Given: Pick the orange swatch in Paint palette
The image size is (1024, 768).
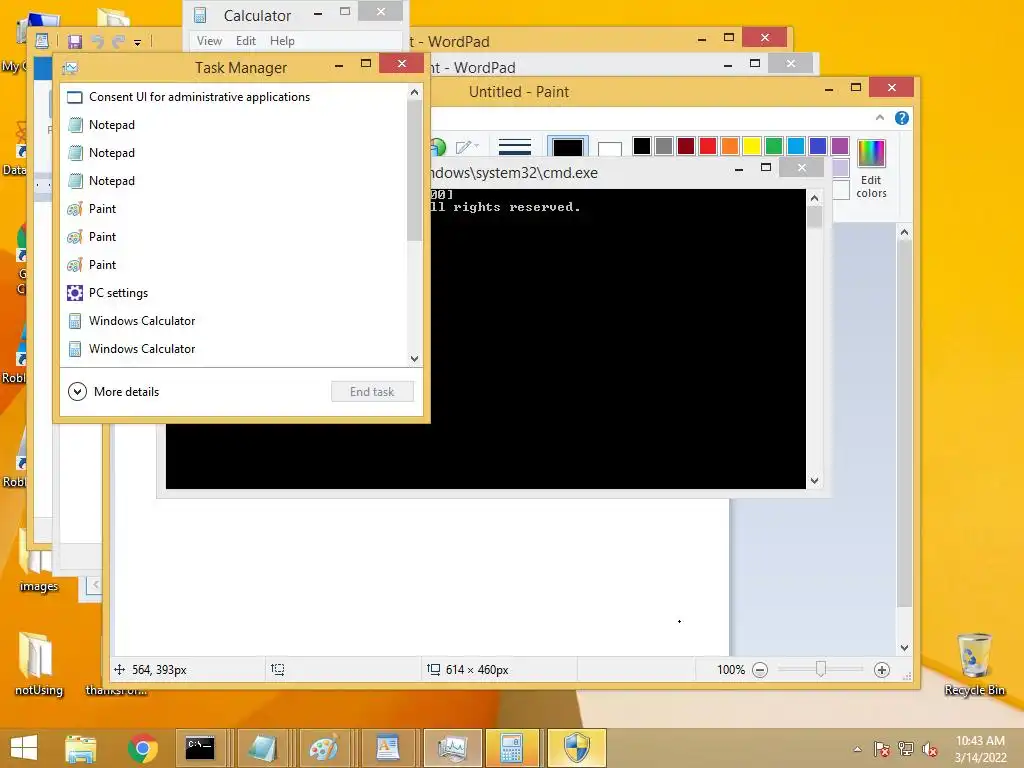Looking at the screenshot, I should point(730,146).
